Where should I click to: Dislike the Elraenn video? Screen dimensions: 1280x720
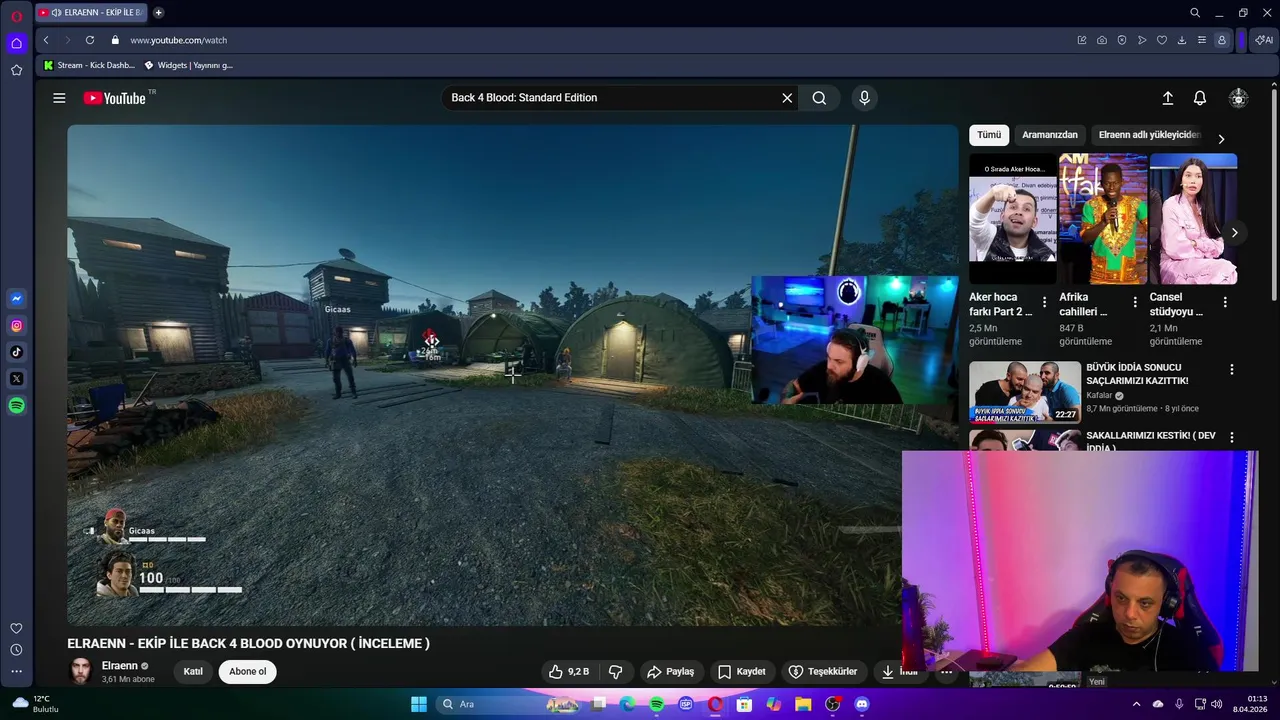click(616, 672)
